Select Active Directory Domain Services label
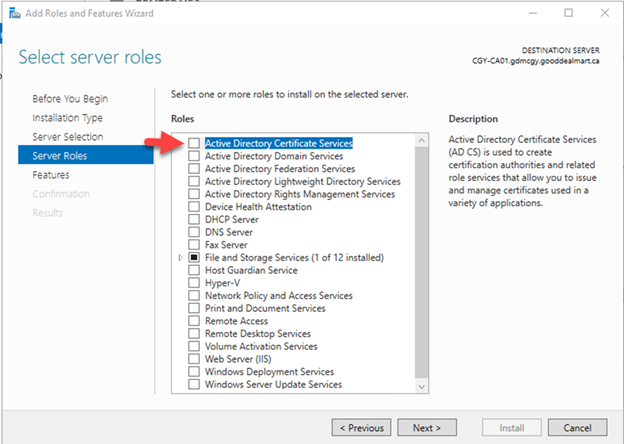 (x=274, y=156)
